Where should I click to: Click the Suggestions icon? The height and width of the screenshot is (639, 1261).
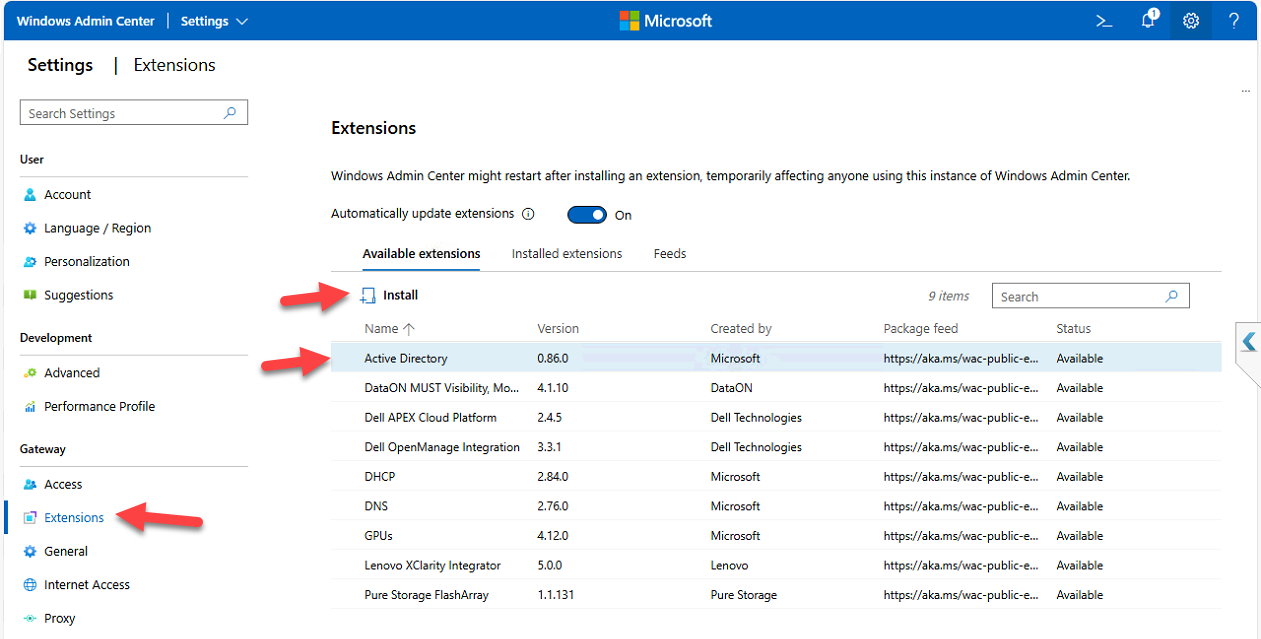tap(30, 296)
